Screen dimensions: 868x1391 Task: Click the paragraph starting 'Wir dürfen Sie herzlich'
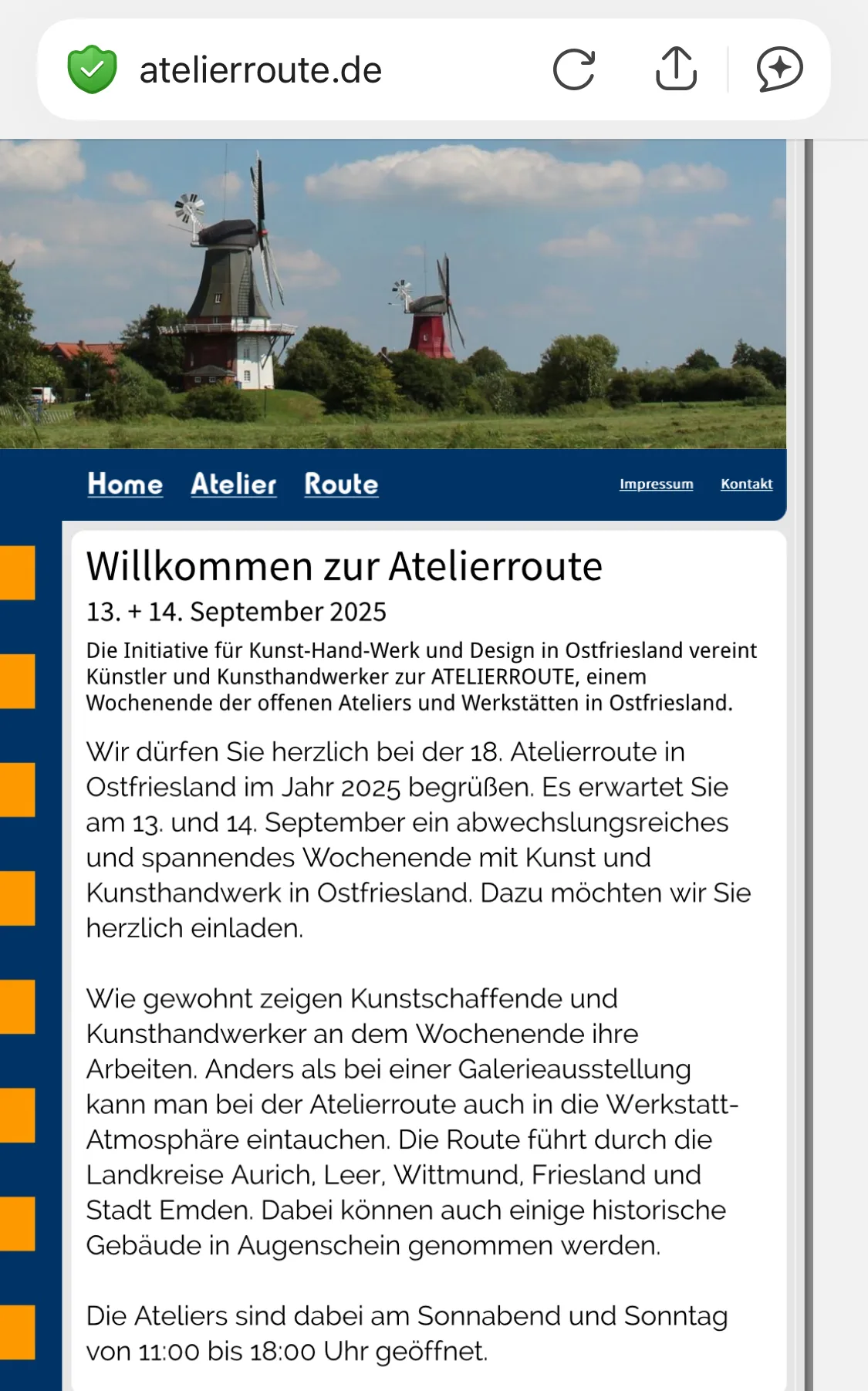[418, 839]
